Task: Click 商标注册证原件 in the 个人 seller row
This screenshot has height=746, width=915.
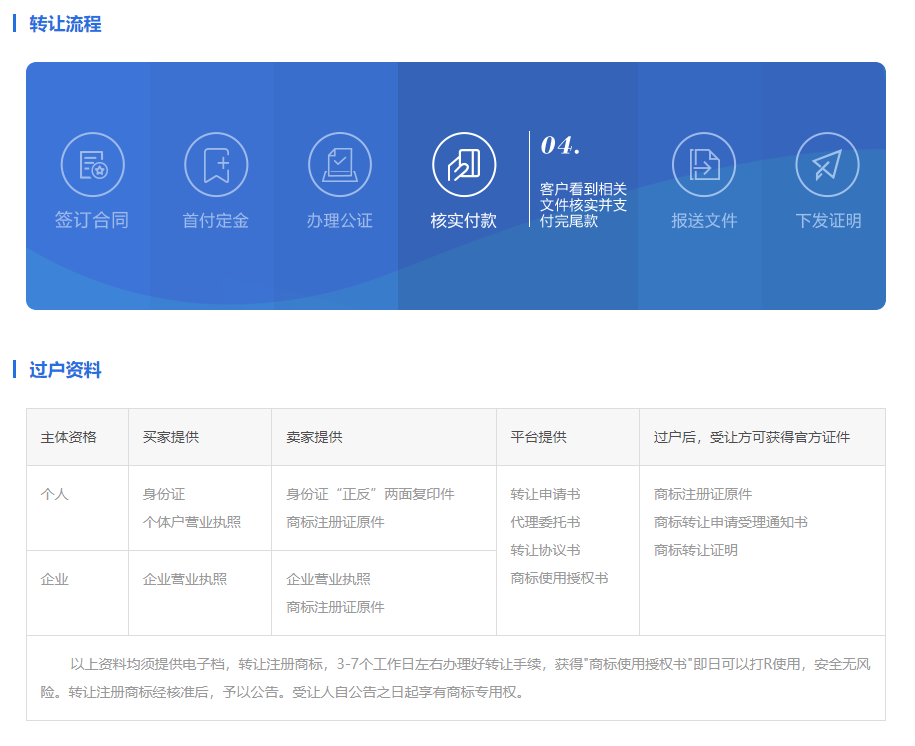Action: point(336,522)
